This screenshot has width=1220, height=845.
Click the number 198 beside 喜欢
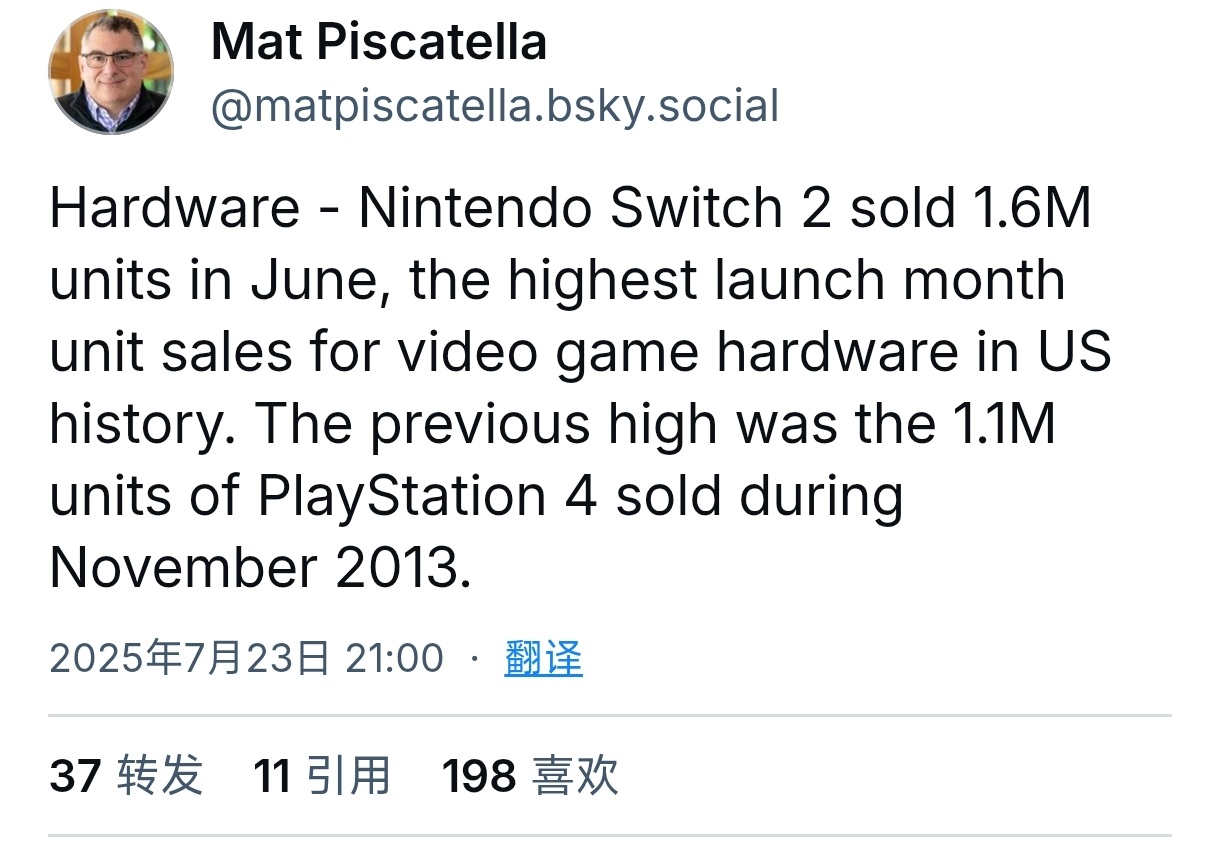coord(480,775)
